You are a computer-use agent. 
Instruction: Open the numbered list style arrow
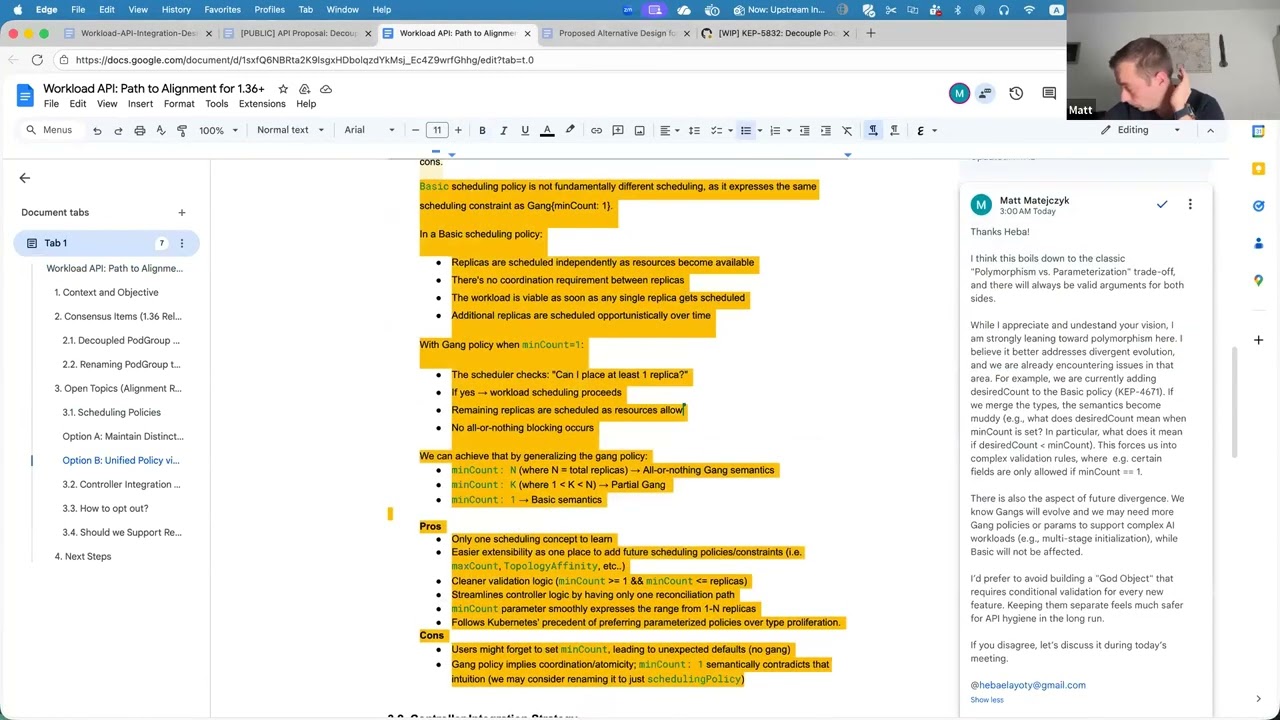point(789,130)
